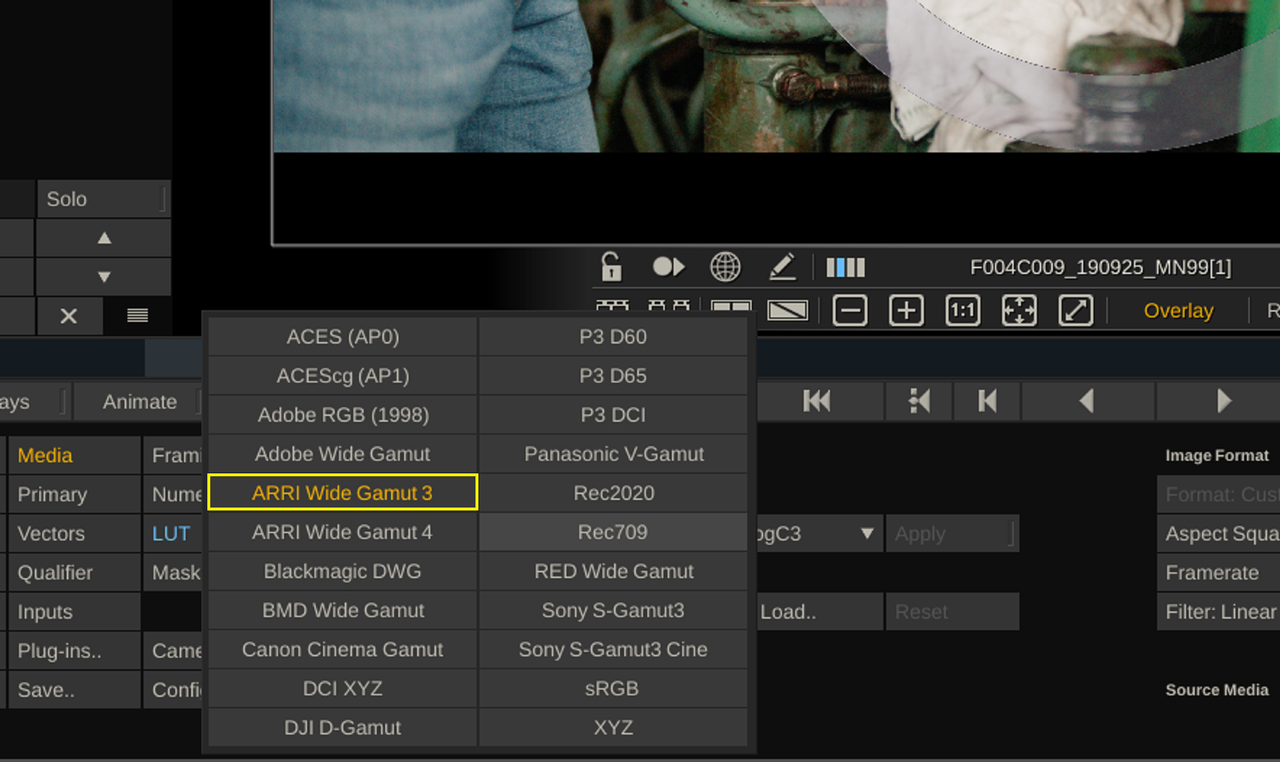Select RED Wide Gamut
The height and width of the screenshot is (762, 1280).
613,571
